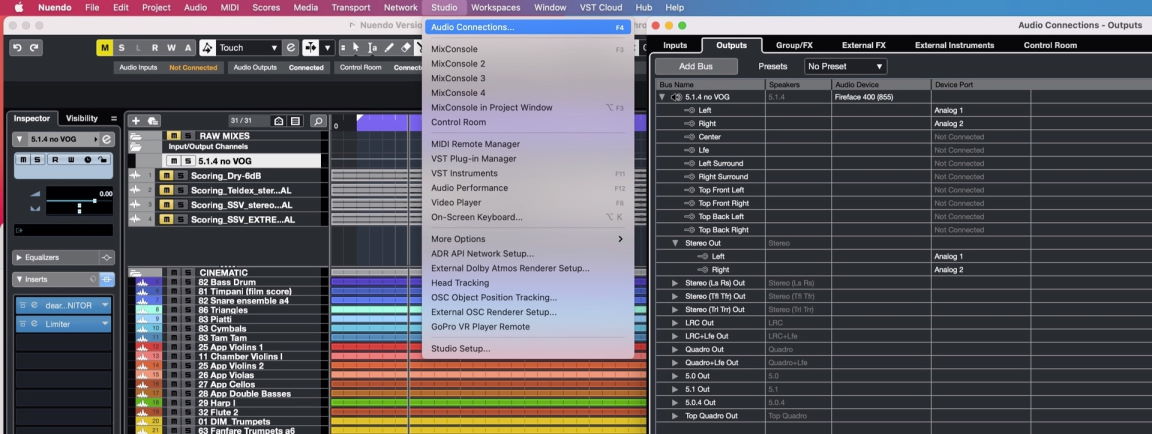
Task: Click the RAW MIXES folder icon
Action: [136, 137]
